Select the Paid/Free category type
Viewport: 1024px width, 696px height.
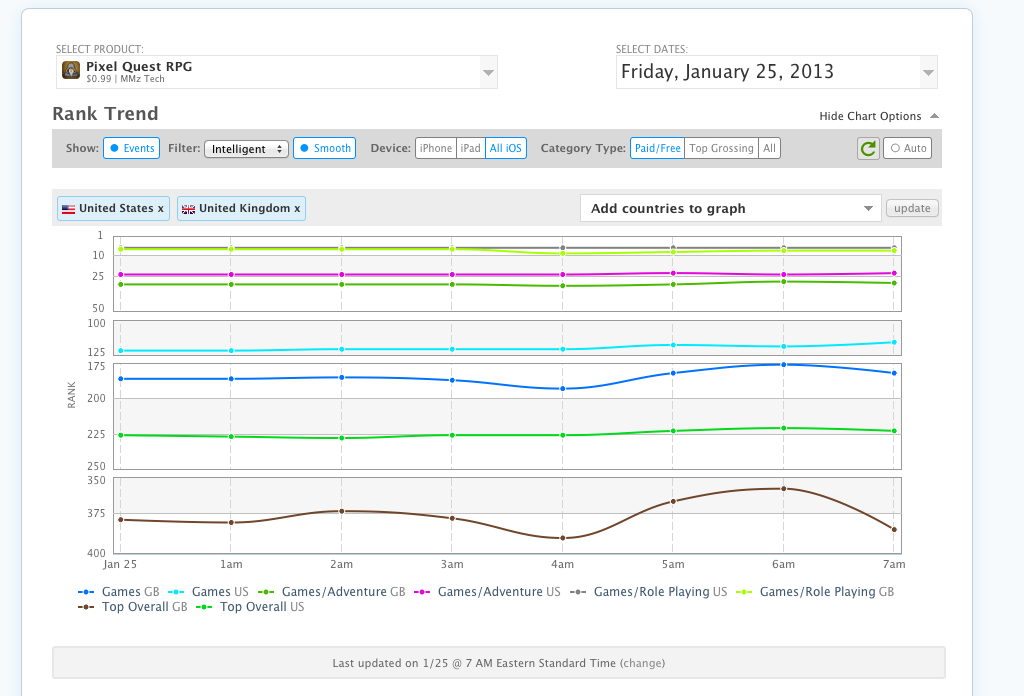(658, 148)
